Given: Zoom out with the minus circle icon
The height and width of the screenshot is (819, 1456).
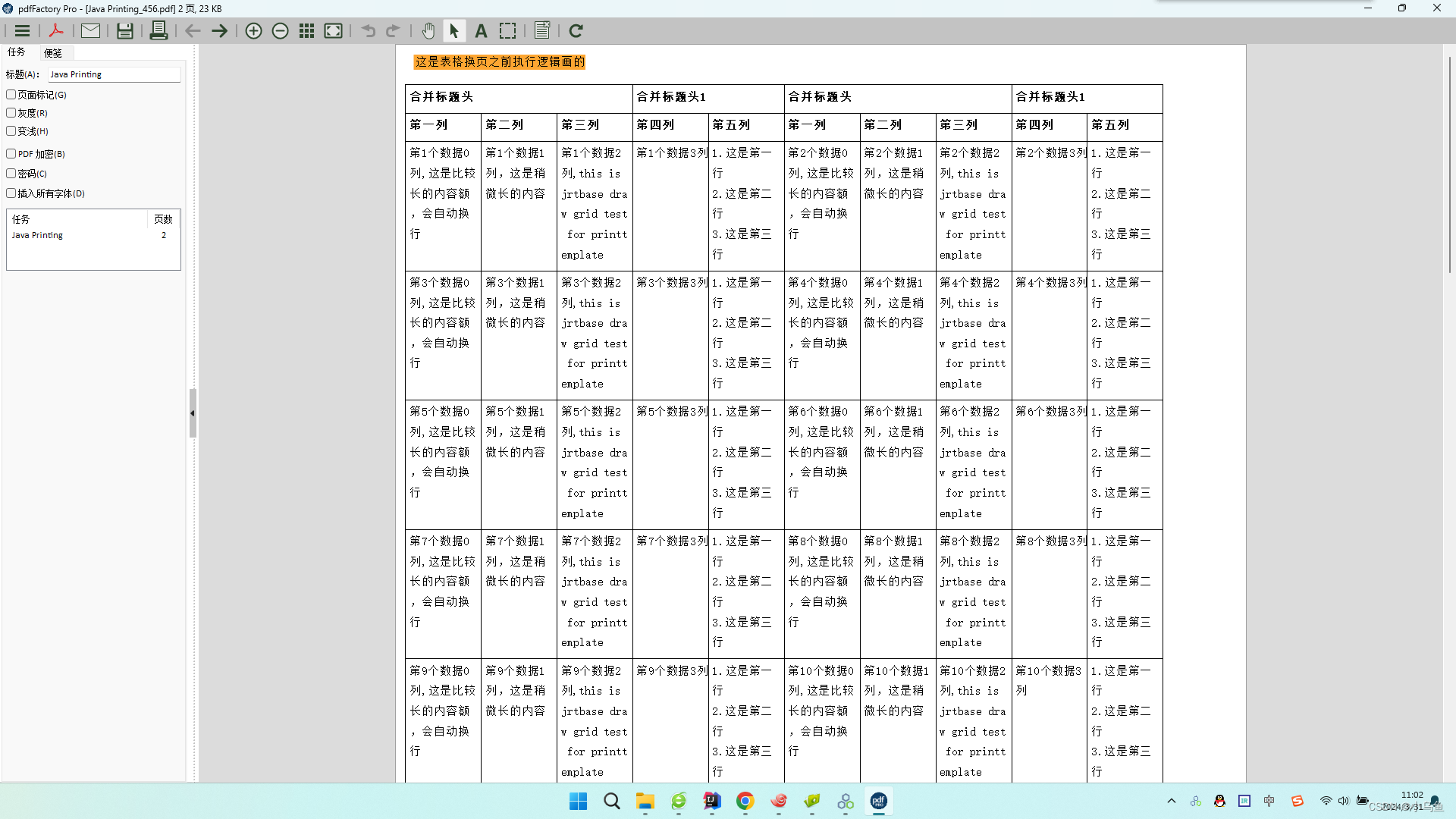Looking at the screenshot, I should 280,31.
